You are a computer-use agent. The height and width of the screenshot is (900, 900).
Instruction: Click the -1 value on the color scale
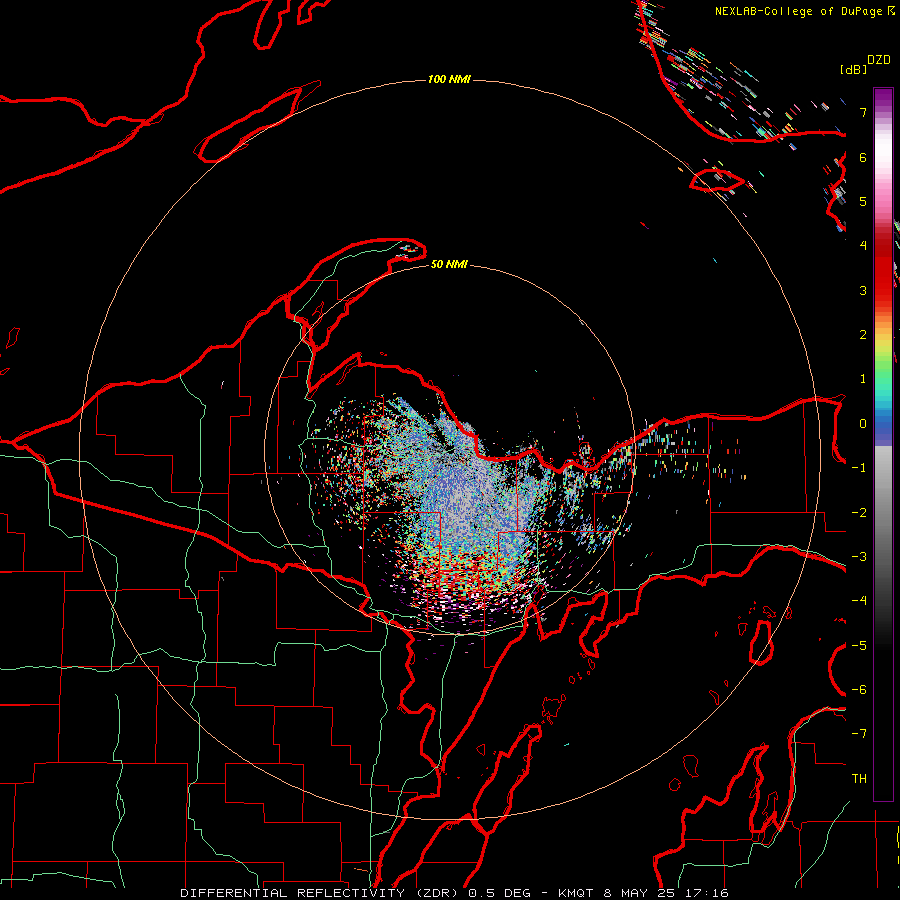(x=859, y=468)
